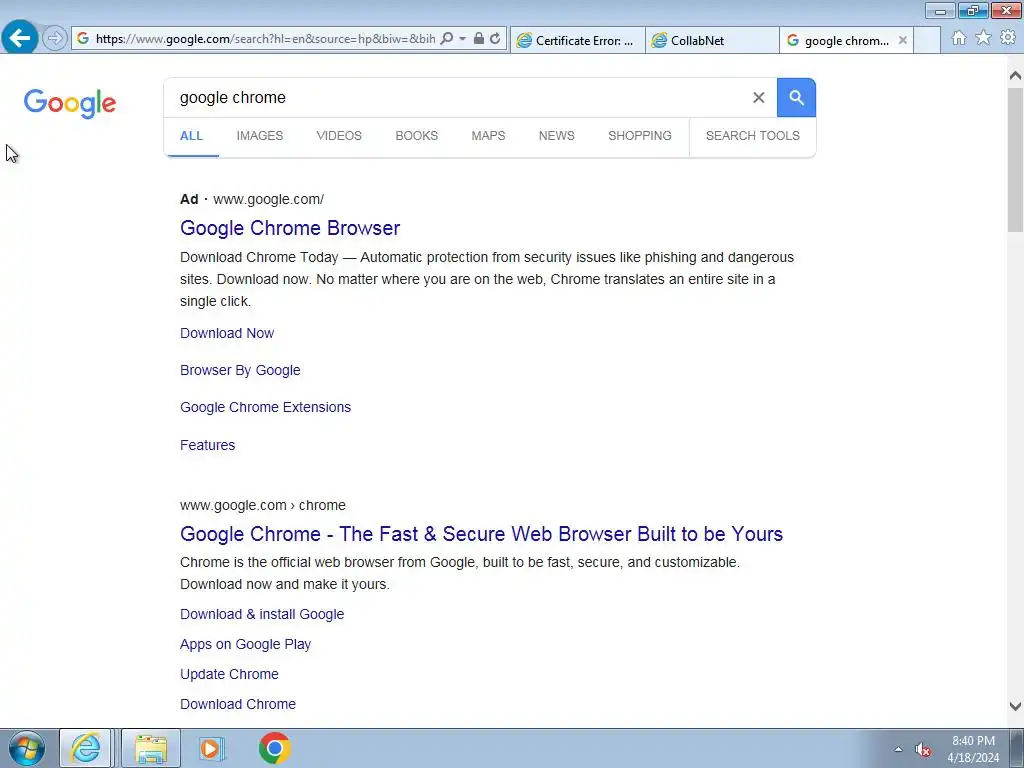Click Download & install Google link
Viewport: 1024px width, 768px height.
coord(262,615)
